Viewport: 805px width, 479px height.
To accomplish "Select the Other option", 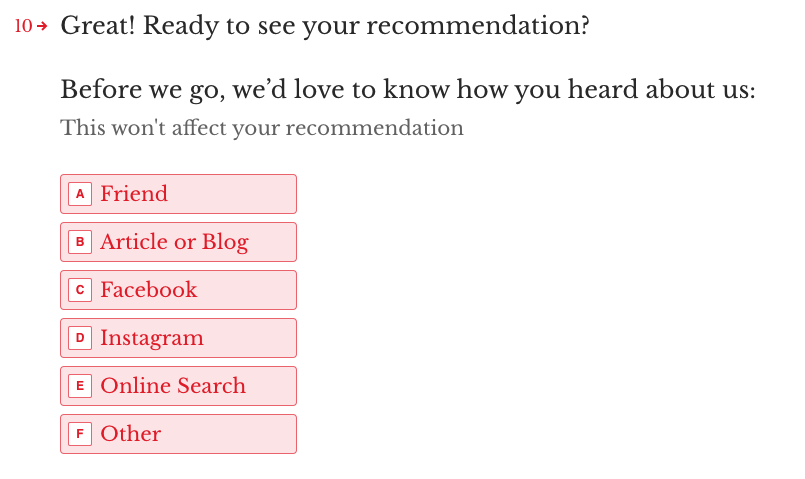I will [x=178, y=434].
